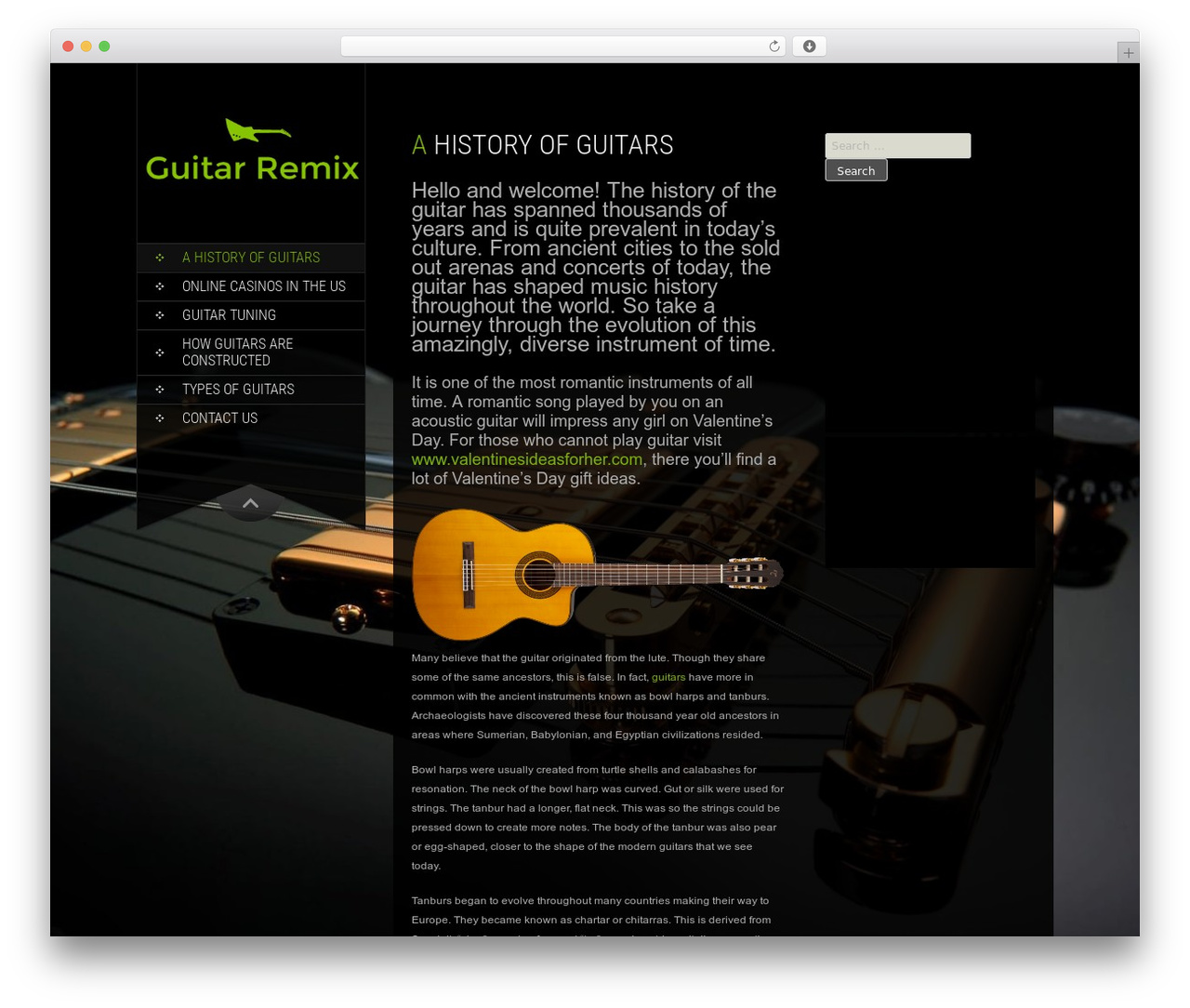Click the Guitar Remix logo

coord(252,149)
